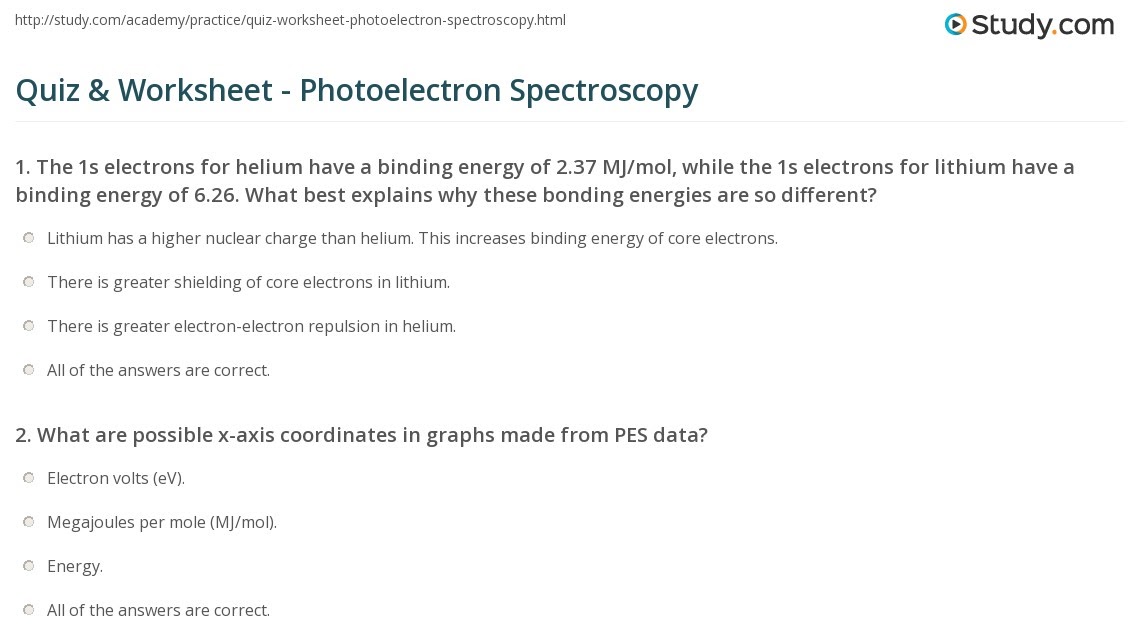
Task: Pick 'All of the answers are correct' for question 2
Action: [28, 609]
